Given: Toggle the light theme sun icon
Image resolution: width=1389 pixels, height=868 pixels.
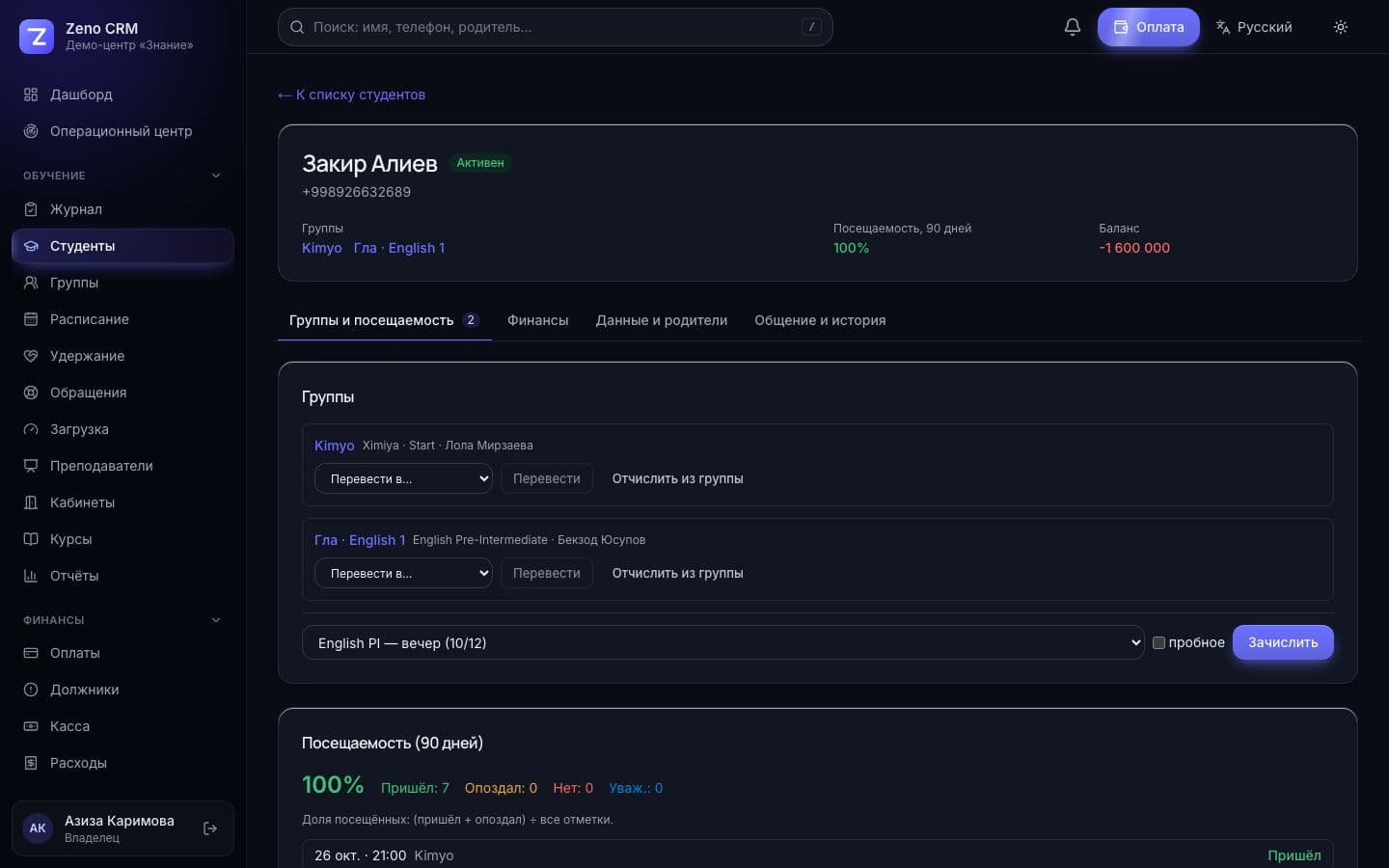Looking at the screenshot, I should pos(1341,27).
